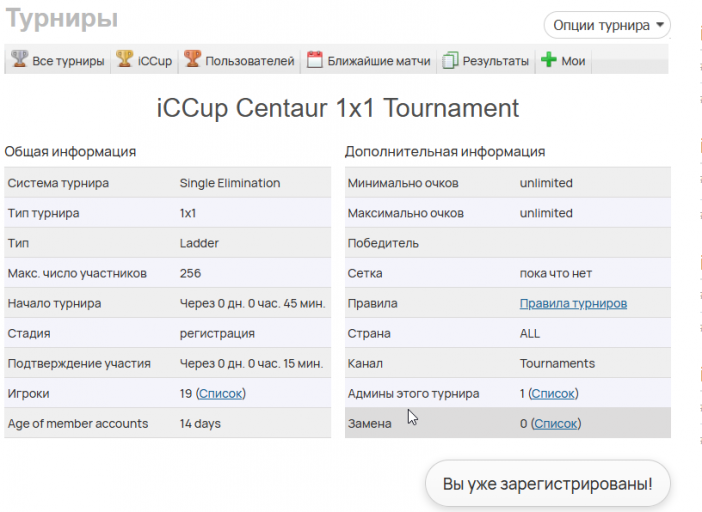Open the Список link in the Замена row
The width and height of the screenshot is (702, 512).
556,423
